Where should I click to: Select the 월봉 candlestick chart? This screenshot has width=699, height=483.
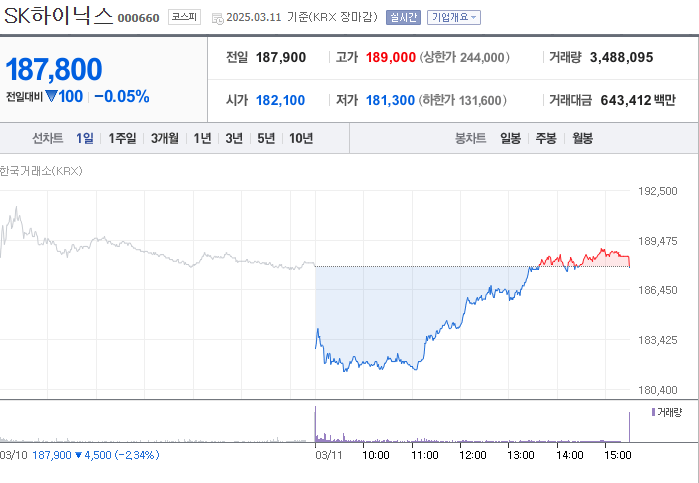[x=583, y=138]
